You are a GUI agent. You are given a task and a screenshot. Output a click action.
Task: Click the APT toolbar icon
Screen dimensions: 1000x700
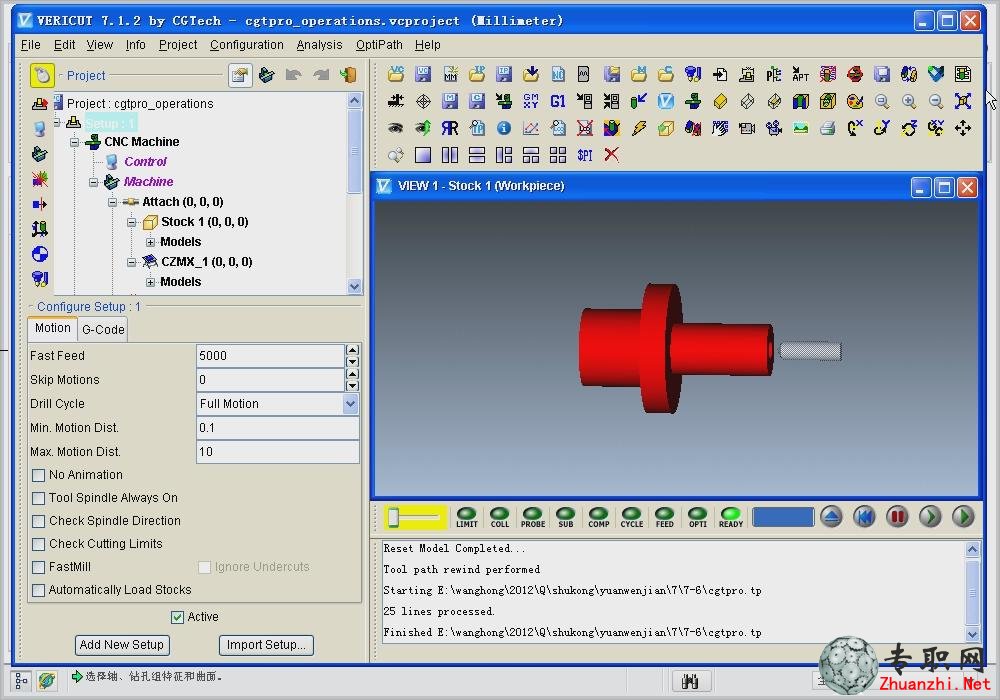pos(800,75)
